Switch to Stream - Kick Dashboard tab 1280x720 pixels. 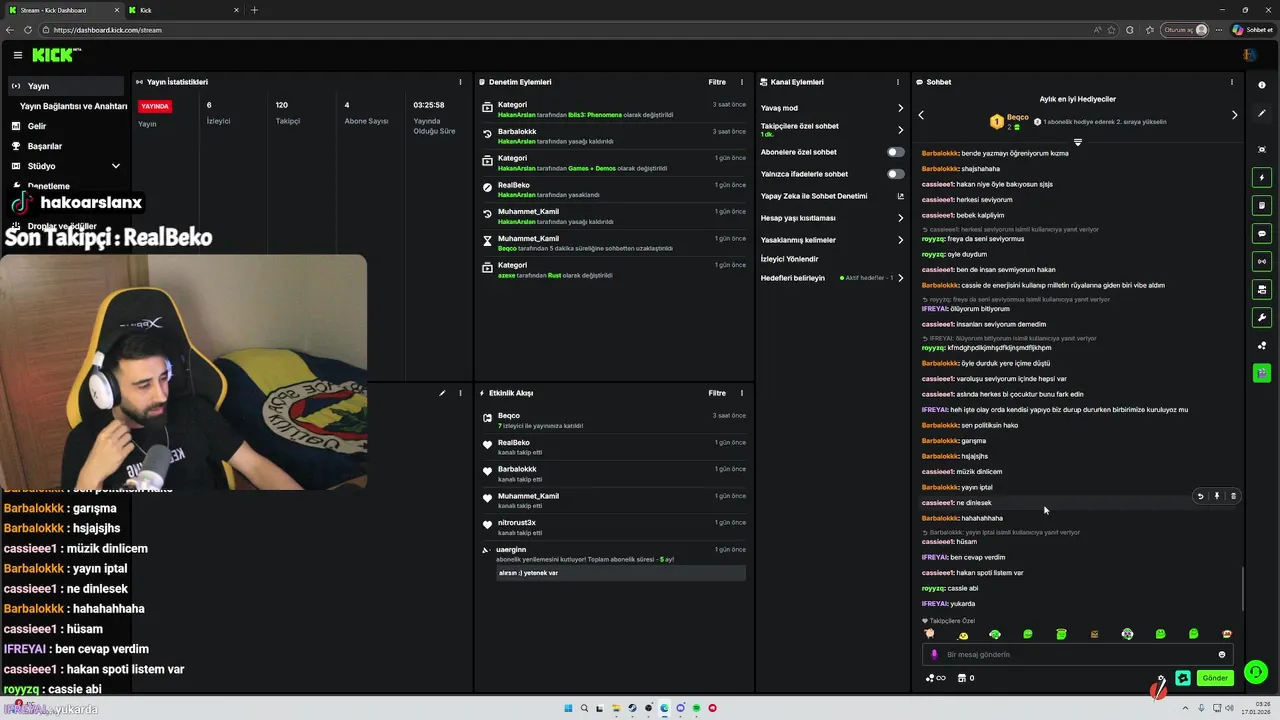coord(64,10)
